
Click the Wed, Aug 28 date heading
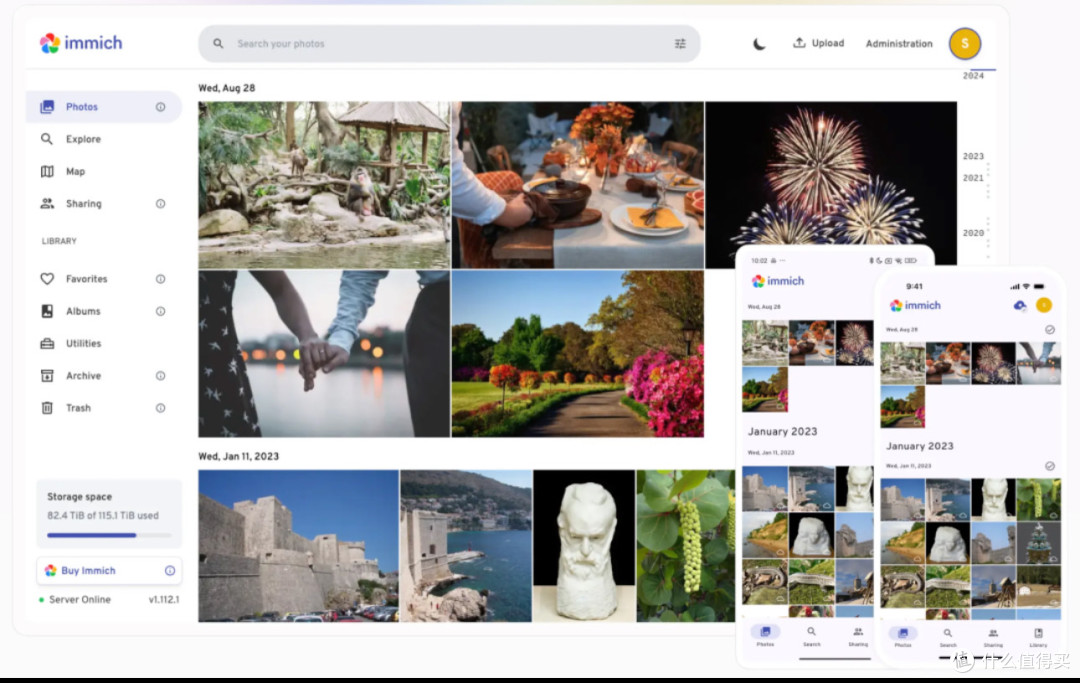click(227, 88)
